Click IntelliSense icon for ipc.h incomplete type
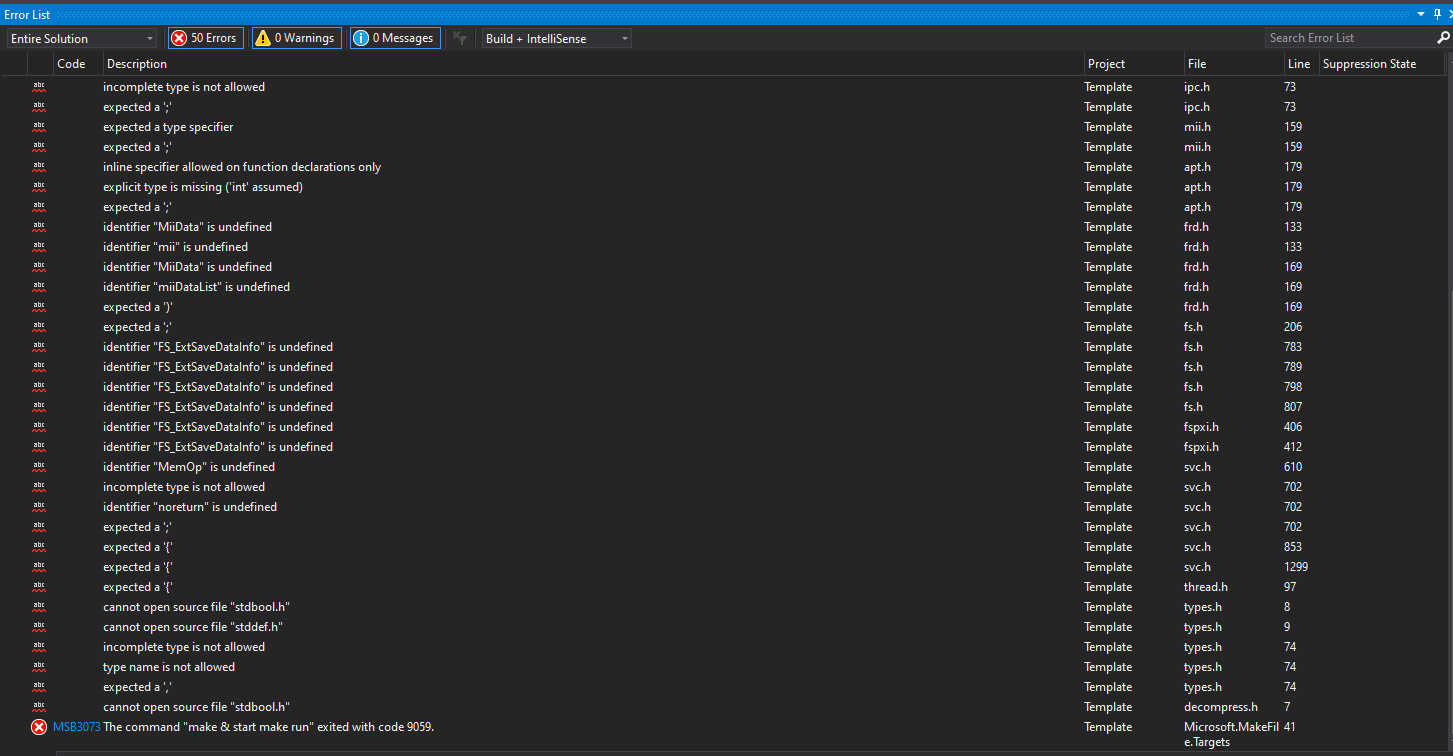 tap(39, 87)
